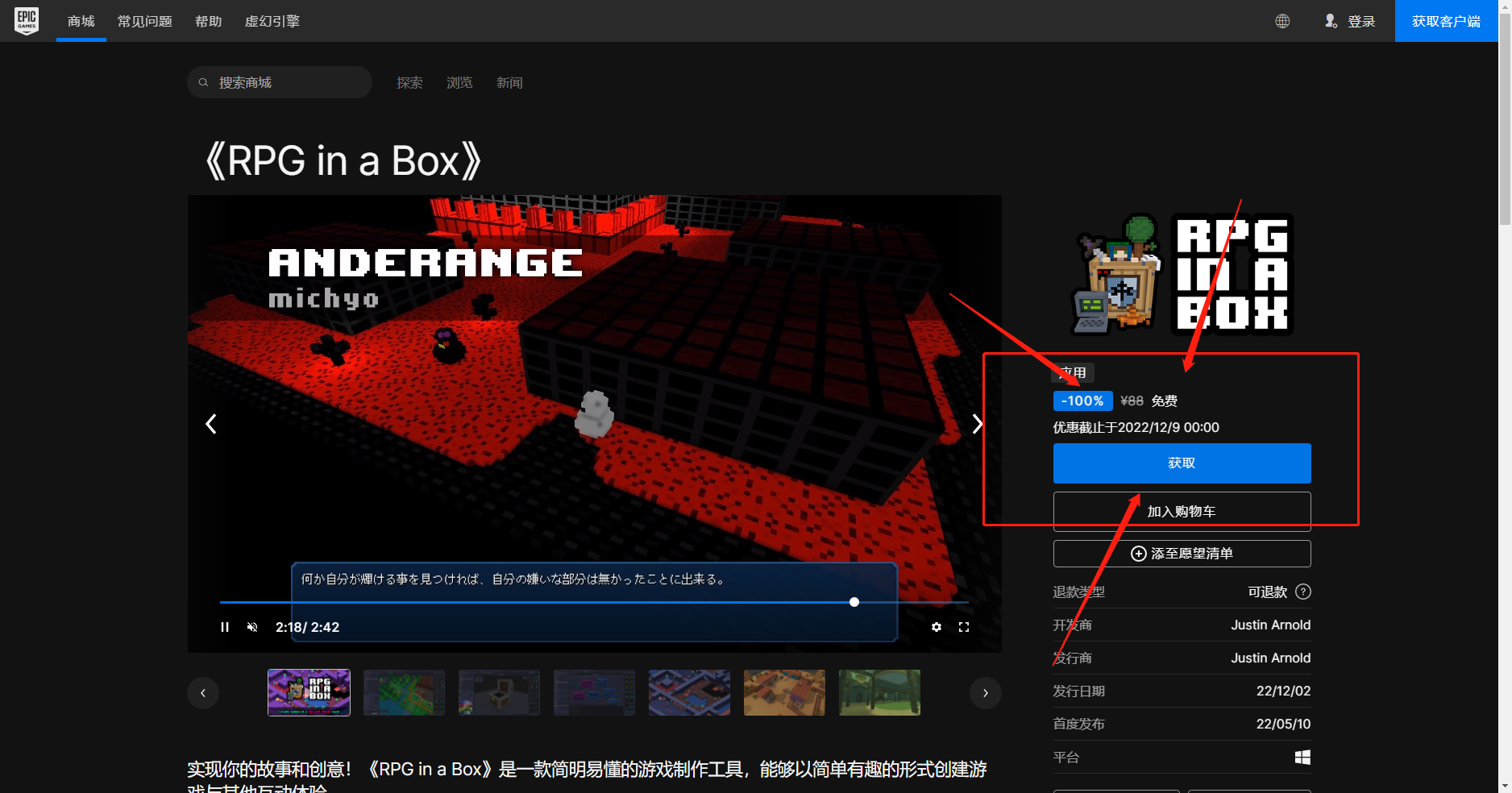Click the 获取 button to claim the game
Screen dimensions: 1512x793
pos(1182,463)
